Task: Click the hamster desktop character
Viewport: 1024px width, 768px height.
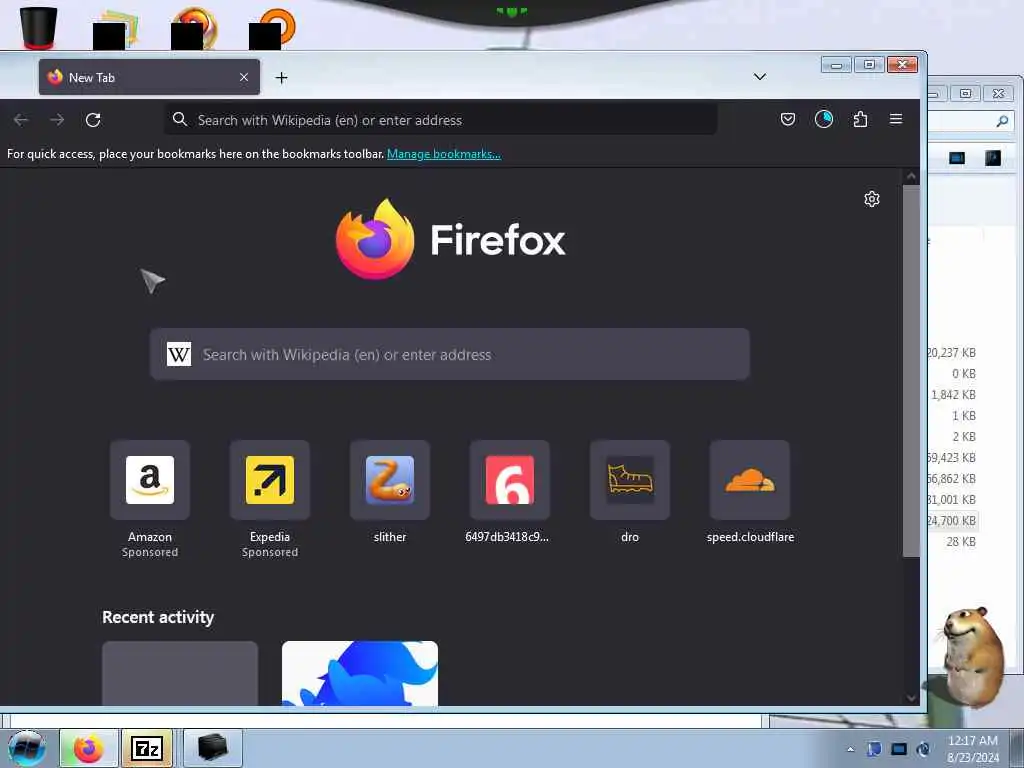Action: (x=973, y=656)
